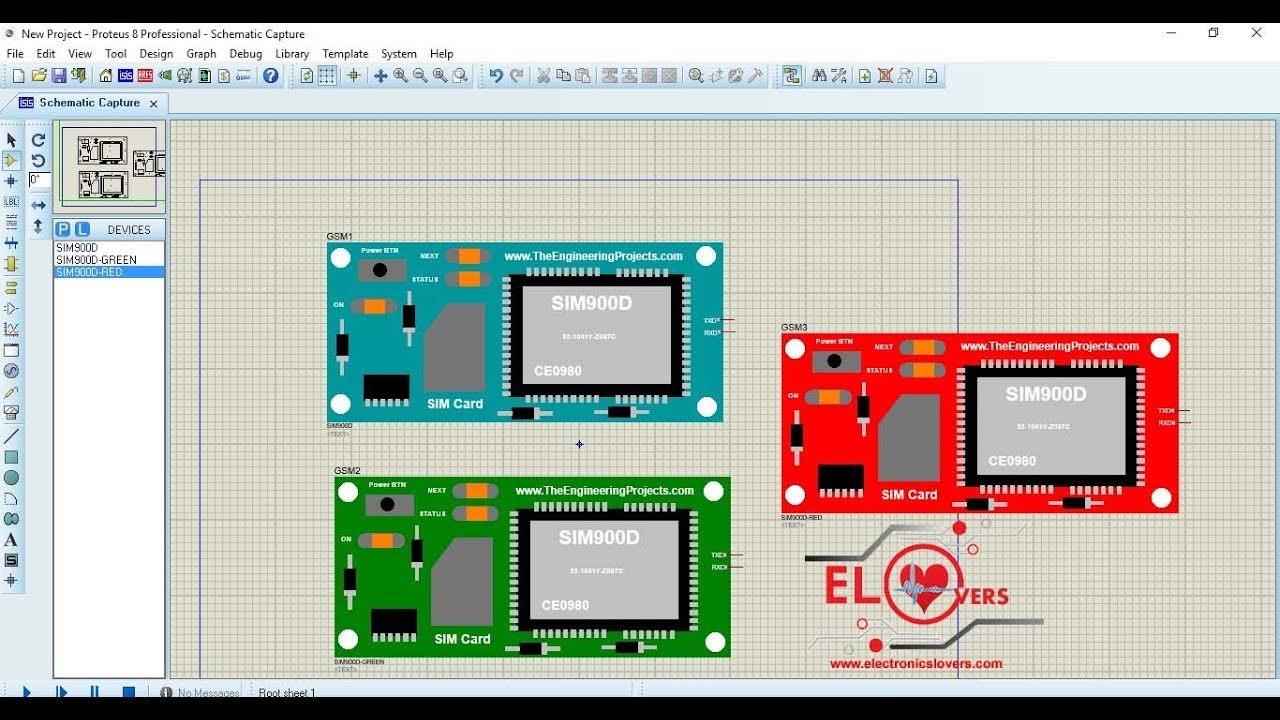The height and width of the screenshot is (720, 1280).
Task: Zoom in using the magnifier plus icon
Action: [x=400, y=76]
